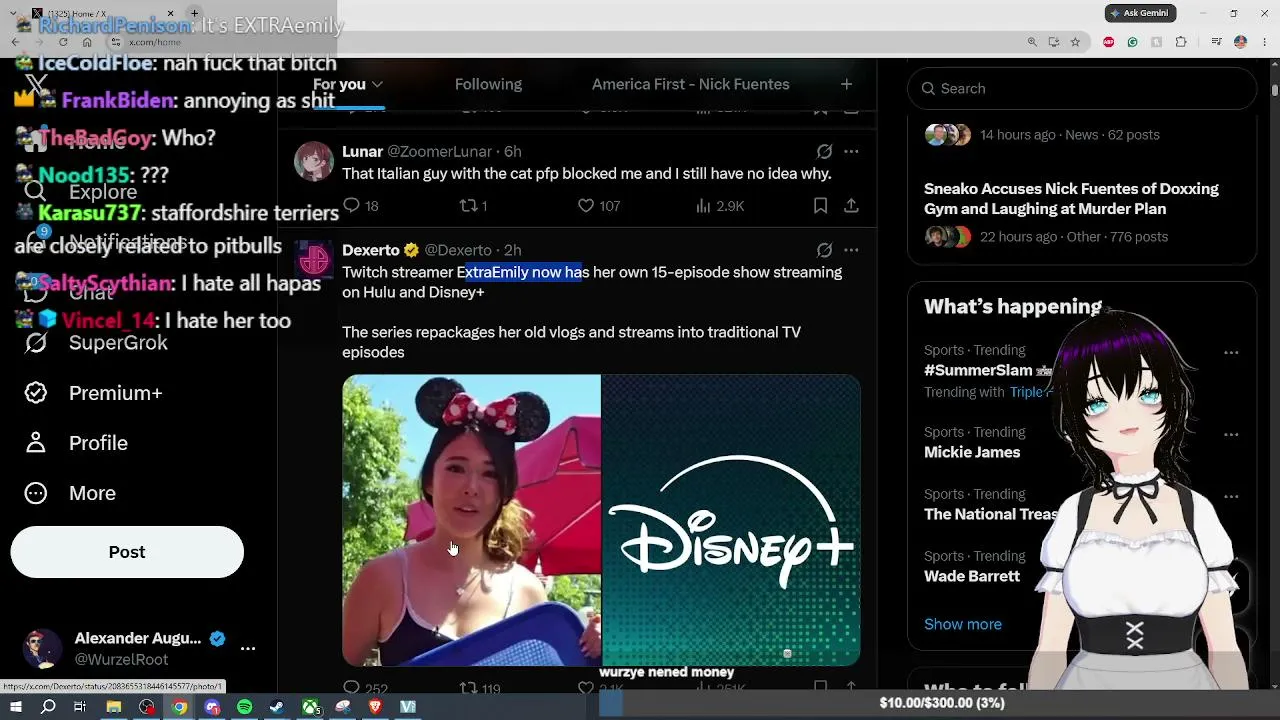The height and width of the screenshot is (720, 1280).
Task: Open Dexerto's profile avatar
Action: (x=314, y=259)
